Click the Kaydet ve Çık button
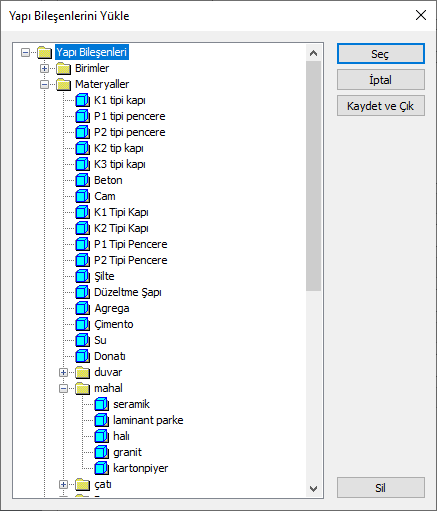 pos(381,106)
